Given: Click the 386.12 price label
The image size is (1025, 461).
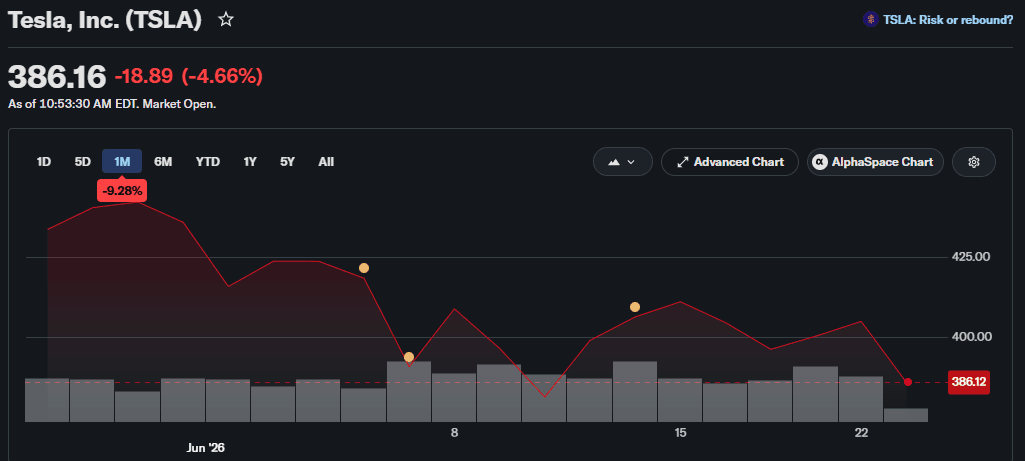Looking at the screenshot, I should [969, 382].
